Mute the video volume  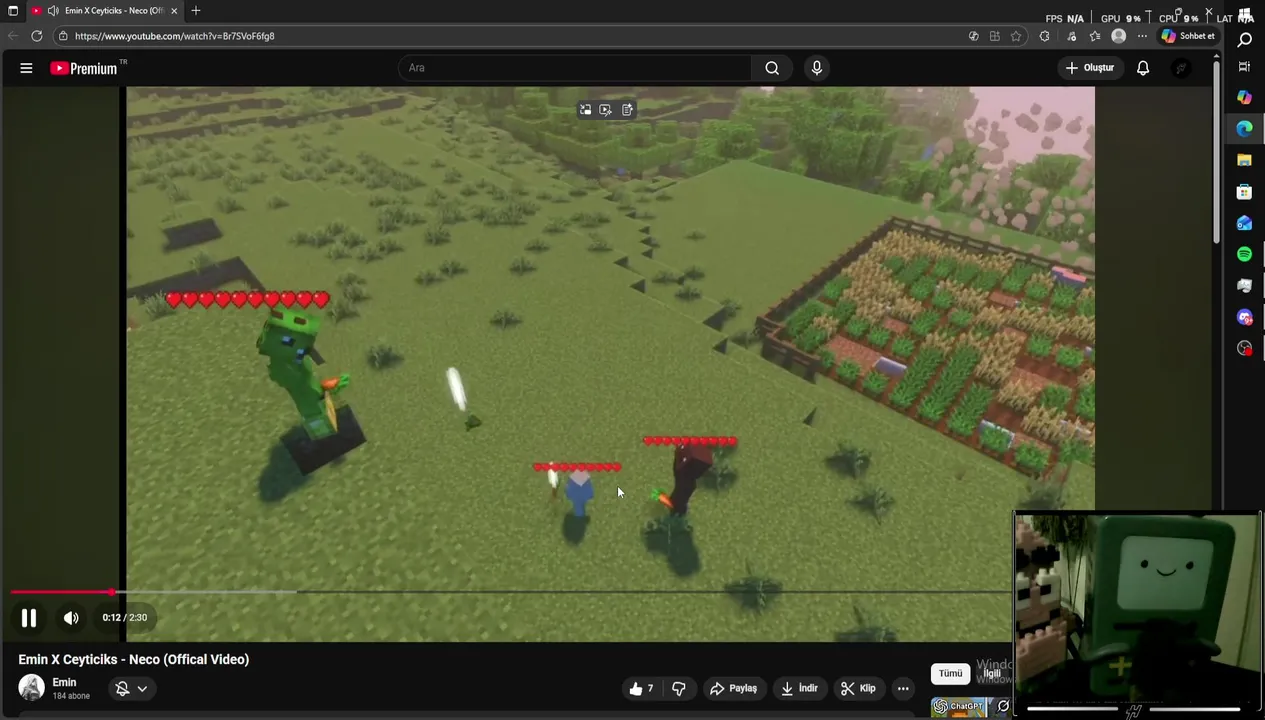(71, 618)
